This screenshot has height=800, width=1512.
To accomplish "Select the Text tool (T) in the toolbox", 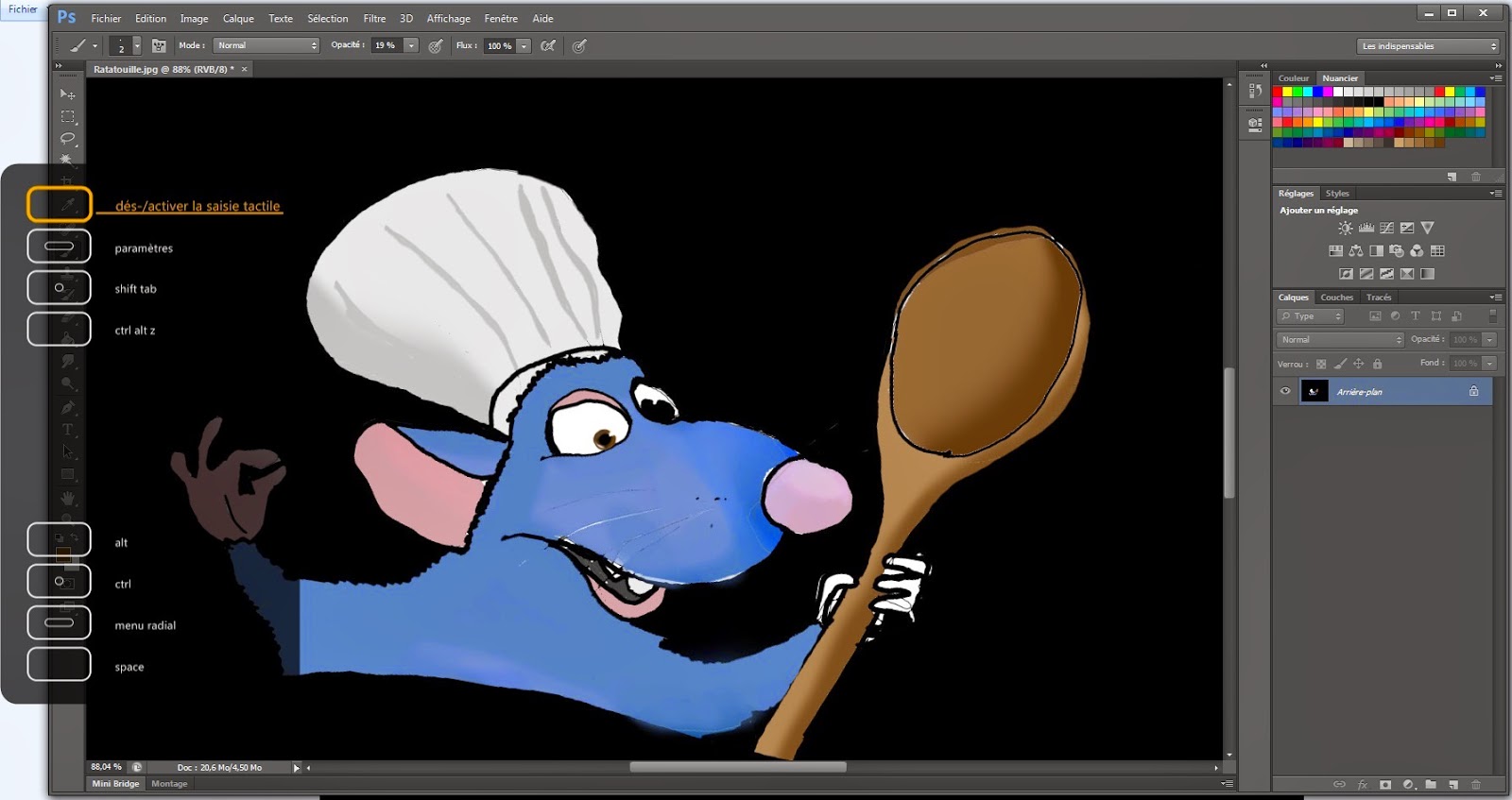I will pyautogui.click(x=67, y=430).
